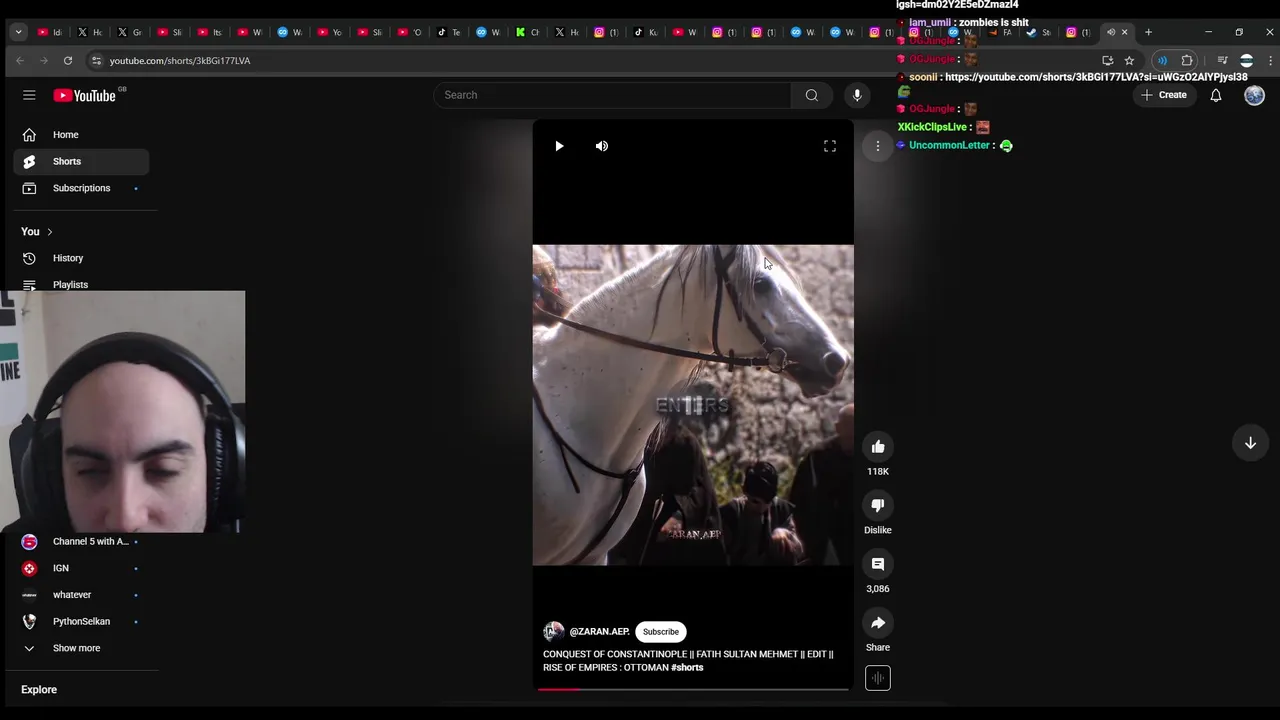The height and width of the screenshot is (720, 1280).
Task: Reload the page
Action: pos(68,61)
